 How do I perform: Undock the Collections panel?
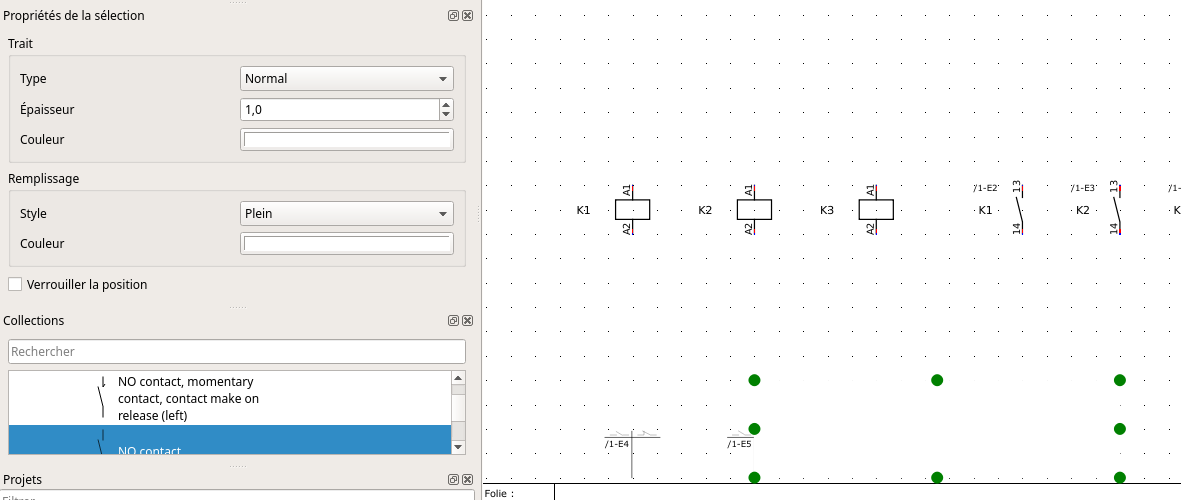453,321
